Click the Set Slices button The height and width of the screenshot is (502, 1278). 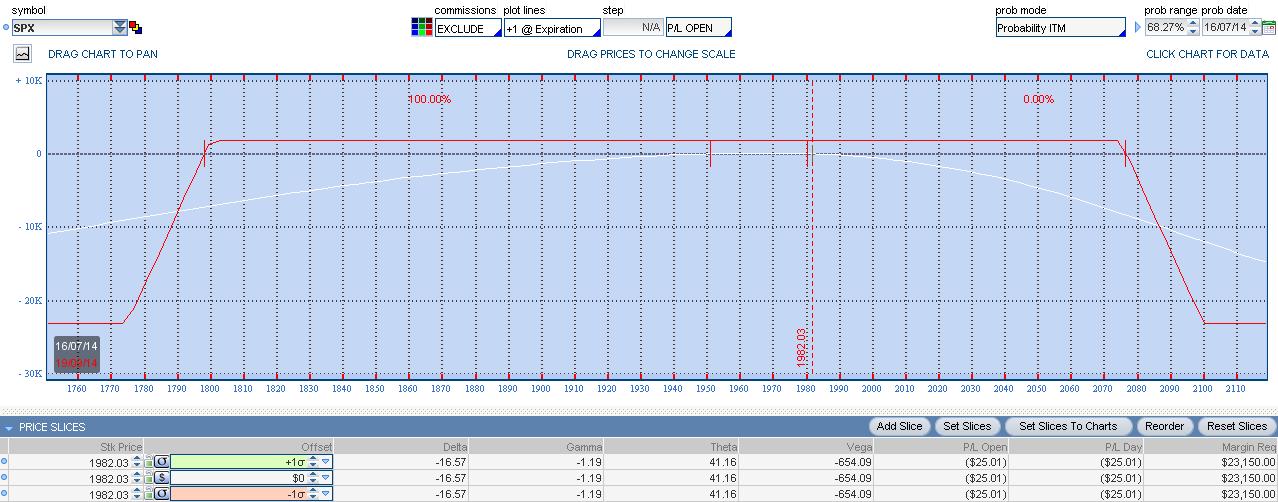tap(967, 426)
